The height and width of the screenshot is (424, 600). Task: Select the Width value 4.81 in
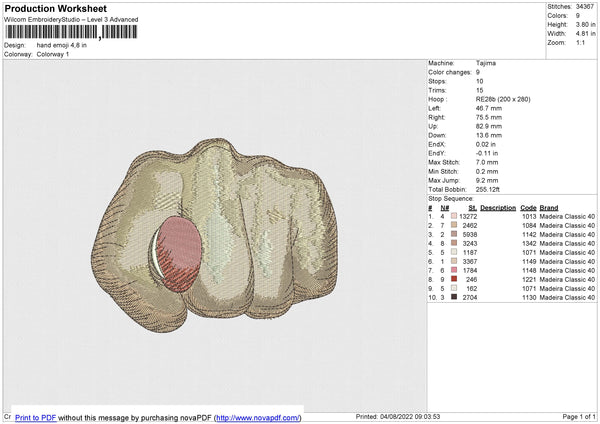click(585, 34)
